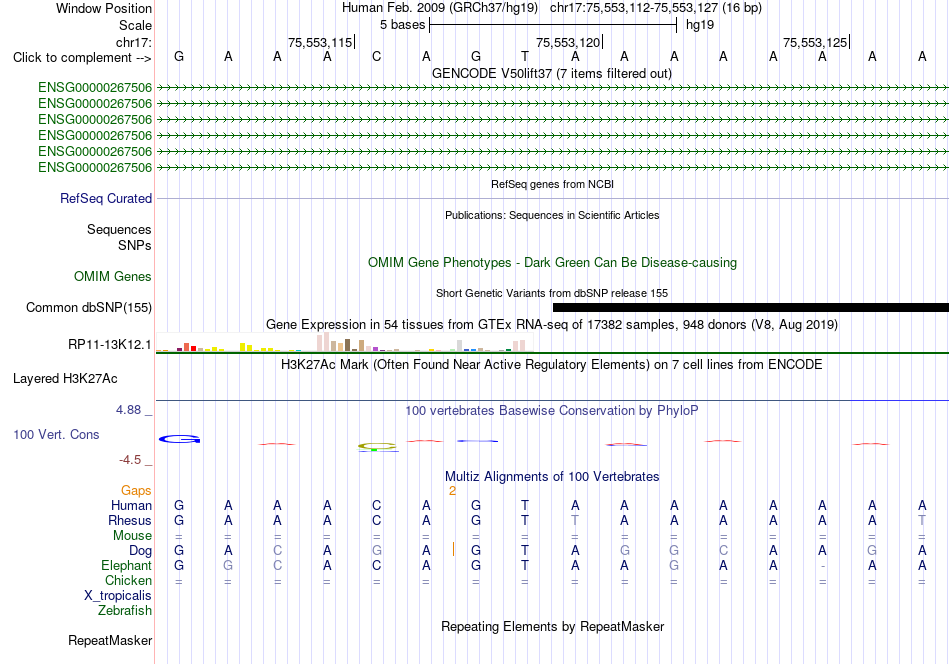
Task: Click the Rhesus alignment row label
Action: [130, 520]
